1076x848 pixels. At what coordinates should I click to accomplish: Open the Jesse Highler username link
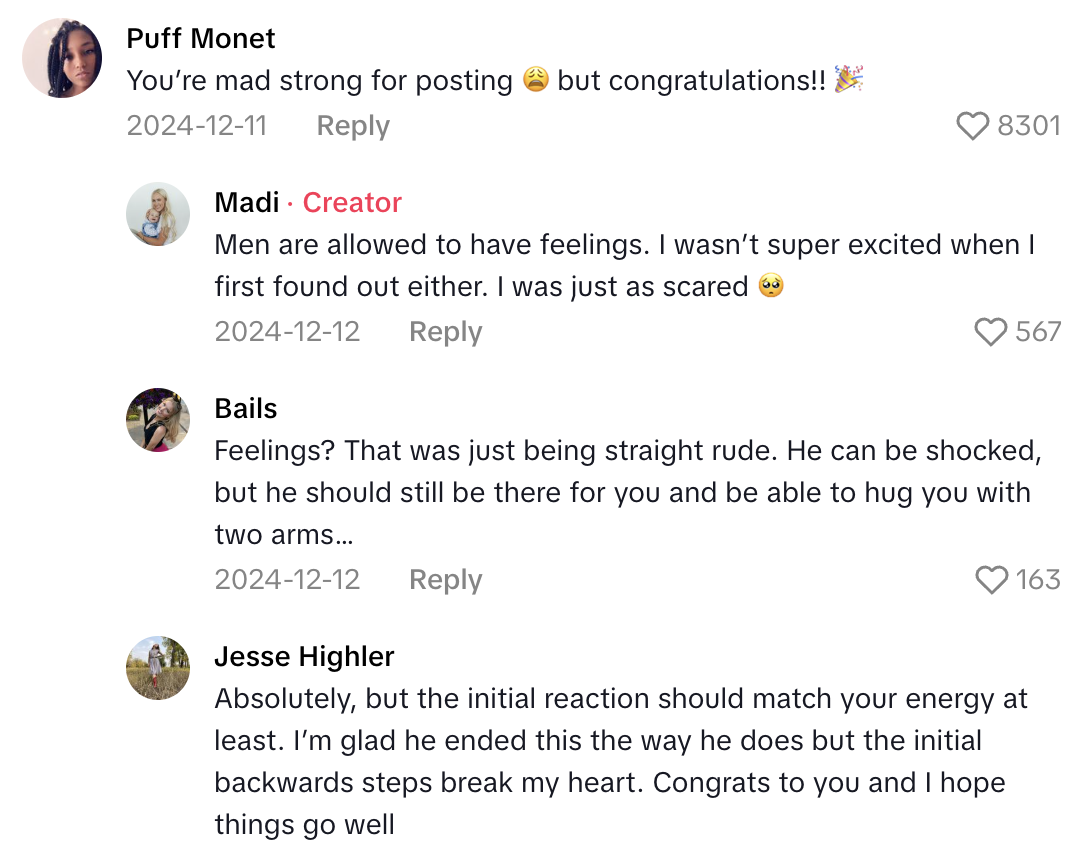point(304,657)
